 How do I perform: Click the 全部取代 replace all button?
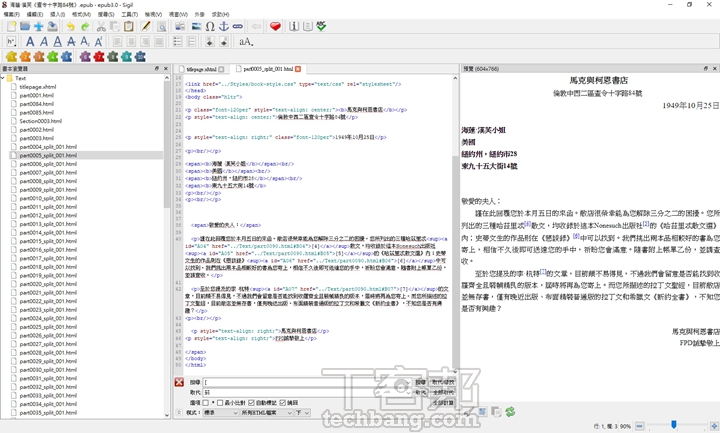coord(443,393)
